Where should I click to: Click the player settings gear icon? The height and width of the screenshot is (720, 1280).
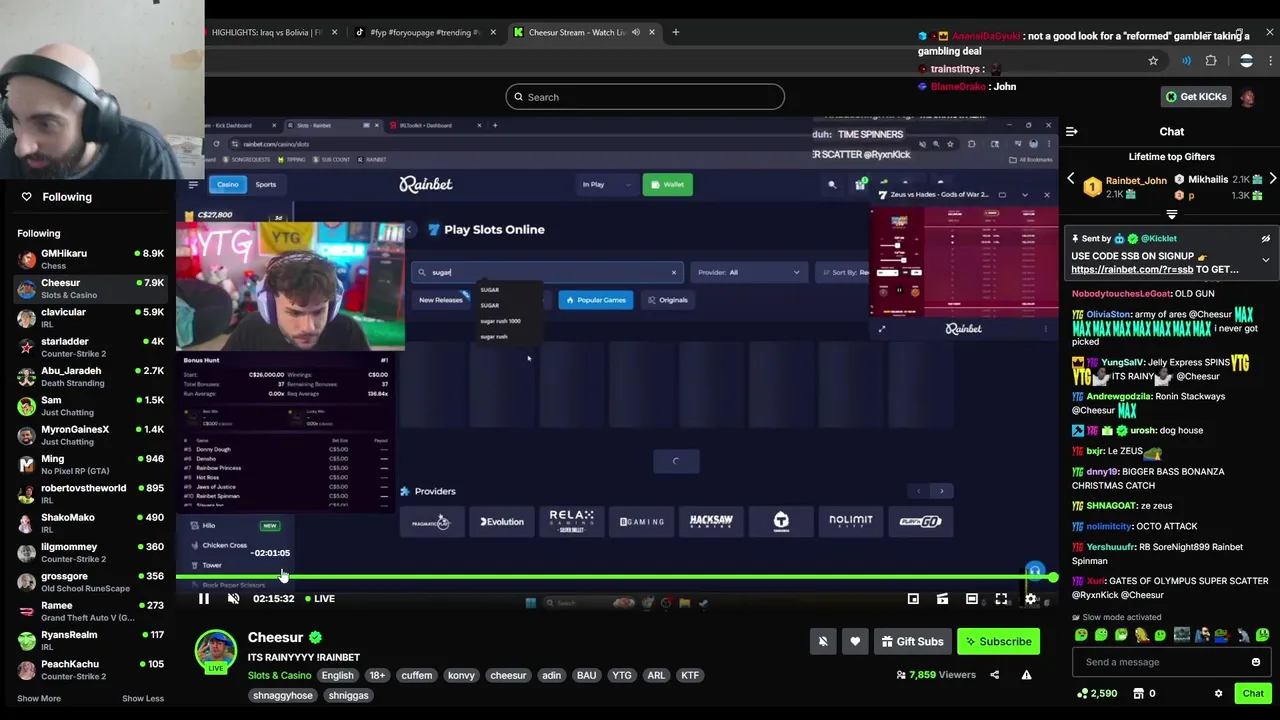(x=1030, y=598)
